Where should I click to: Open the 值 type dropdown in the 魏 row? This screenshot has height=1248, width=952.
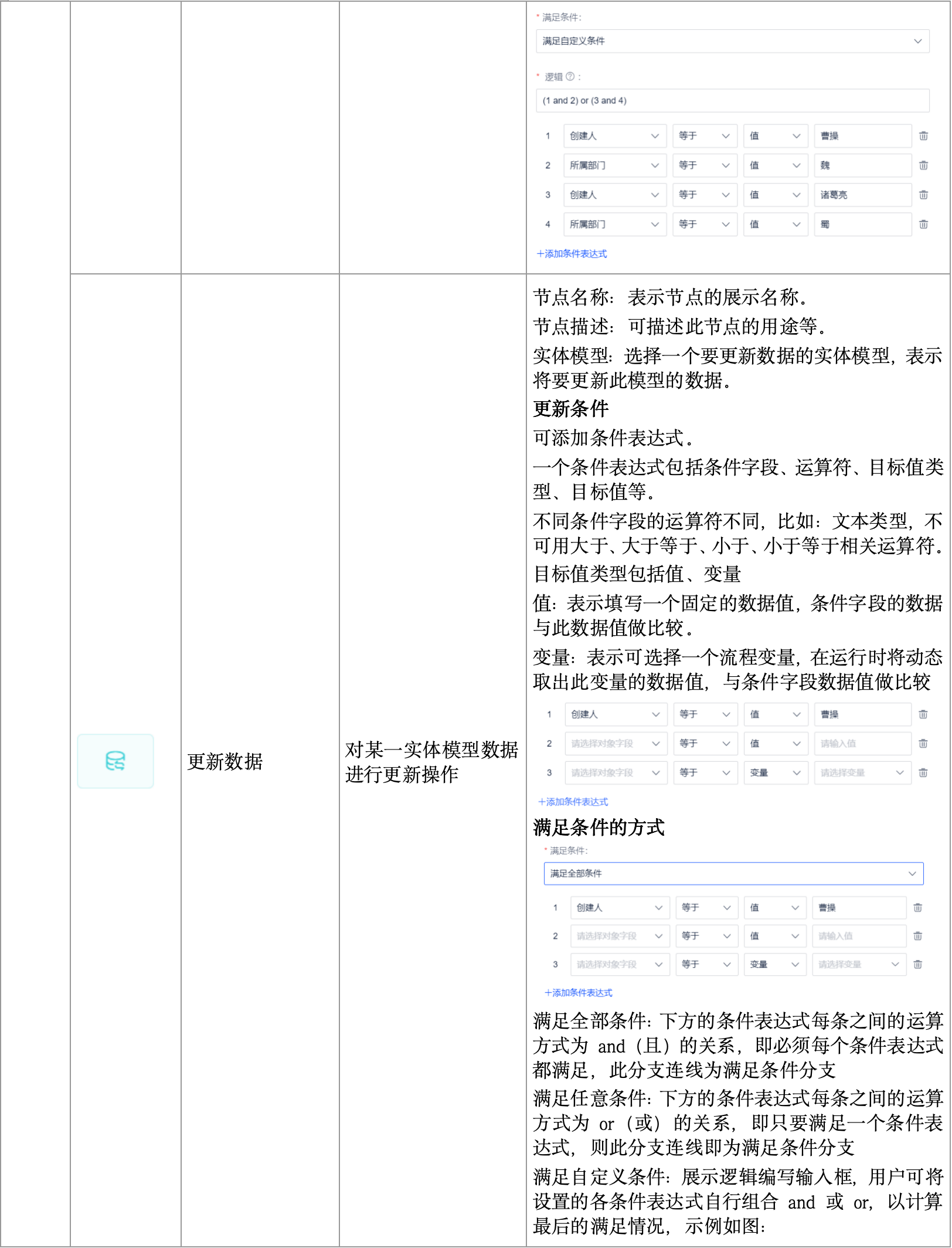[x=775, y=165]
